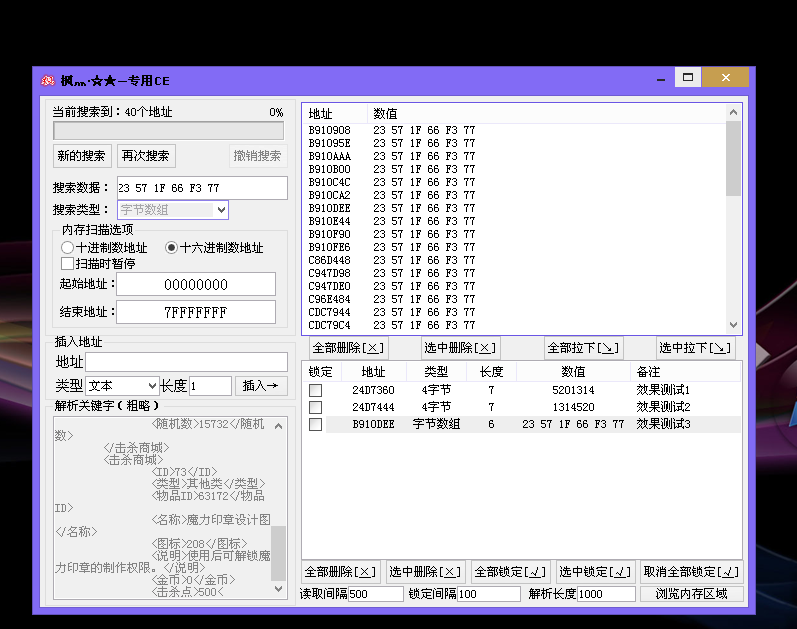Open 浏览内存区域 memory browser
Image resolution: width=797 pixels, height=629 pixels.
click(692, 594)
